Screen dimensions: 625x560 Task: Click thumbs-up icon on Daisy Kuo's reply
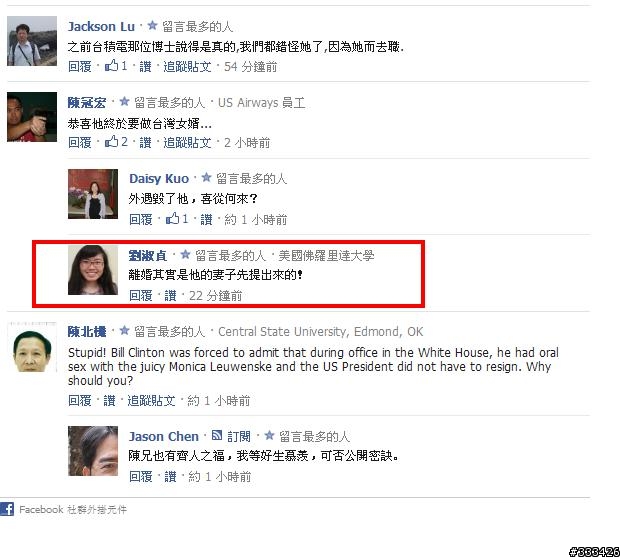point(173,218)
